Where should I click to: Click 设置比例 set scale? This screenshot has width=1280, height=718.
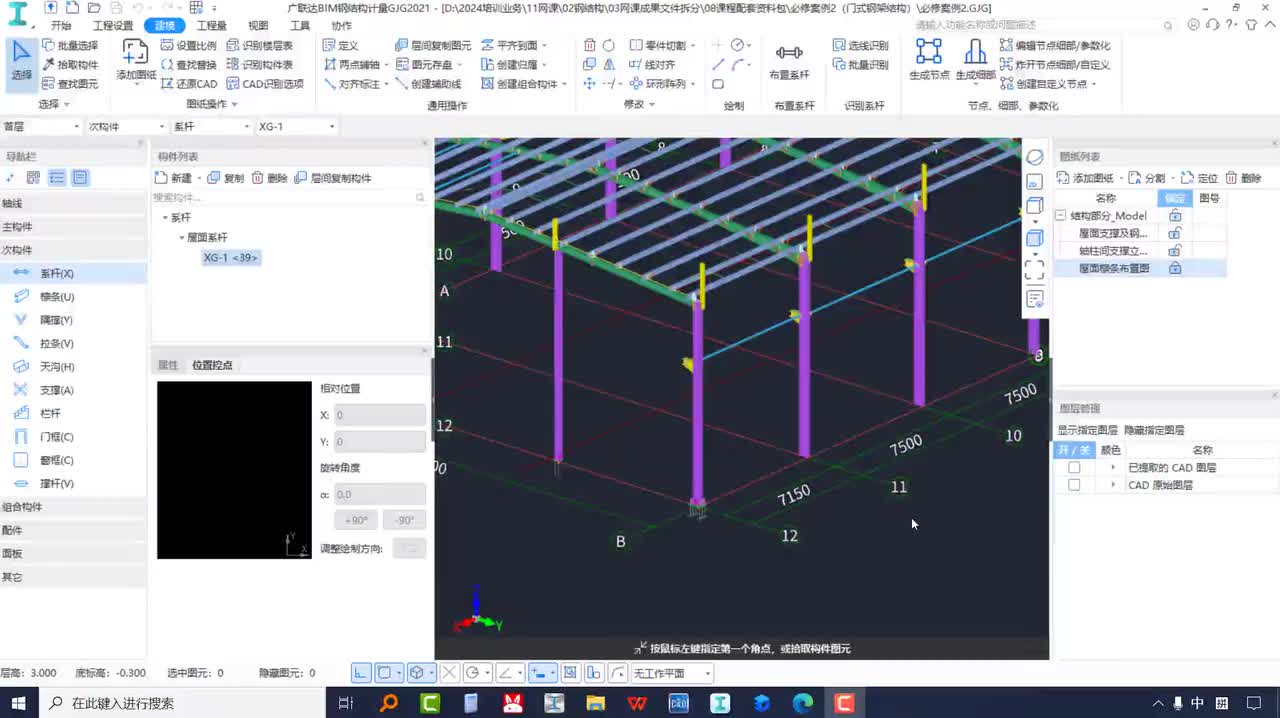click(187, 45)
